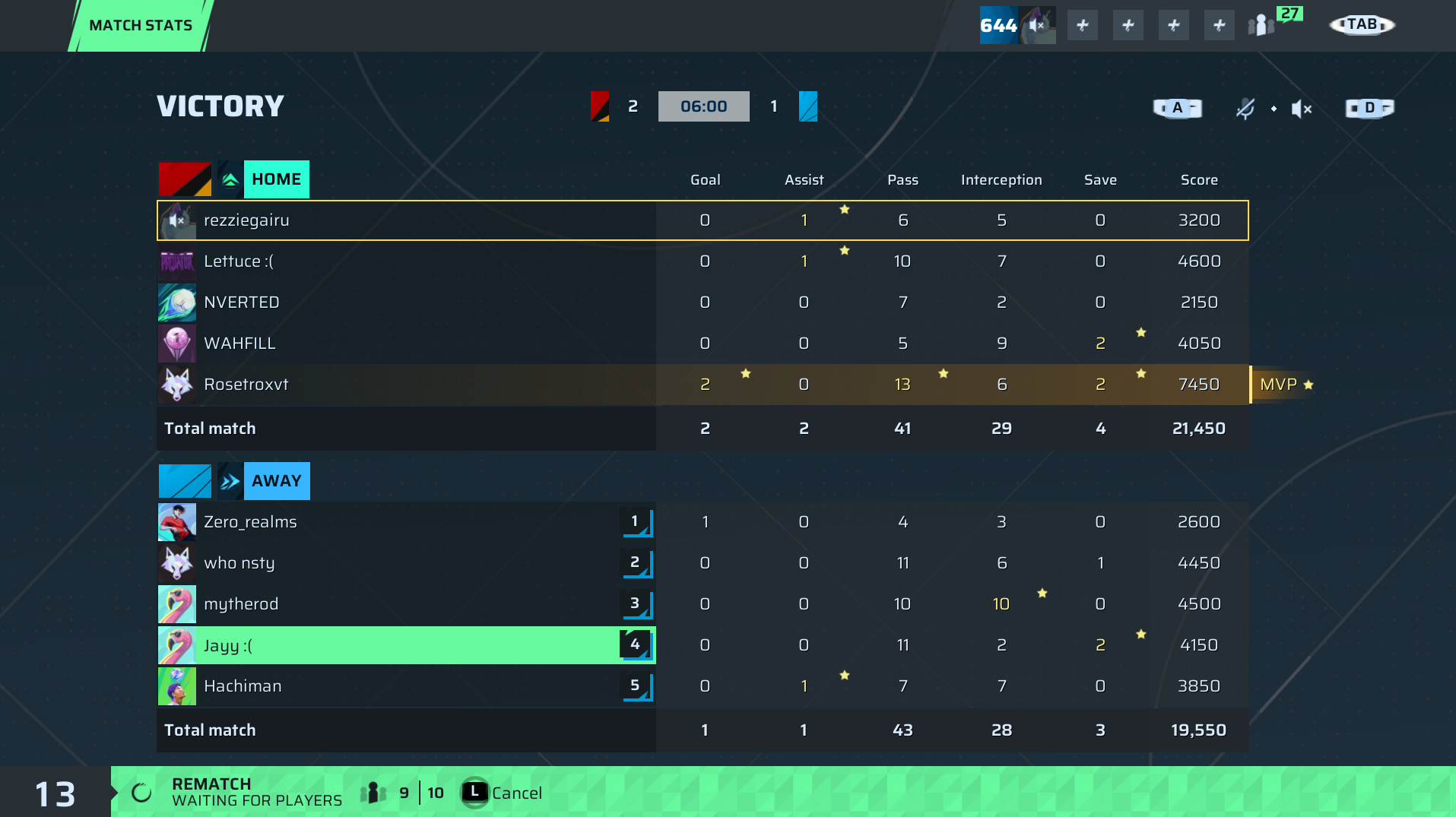Click the blue away team color swatch
Viewport: 1456px width, 817px height.
pos(185,481)
